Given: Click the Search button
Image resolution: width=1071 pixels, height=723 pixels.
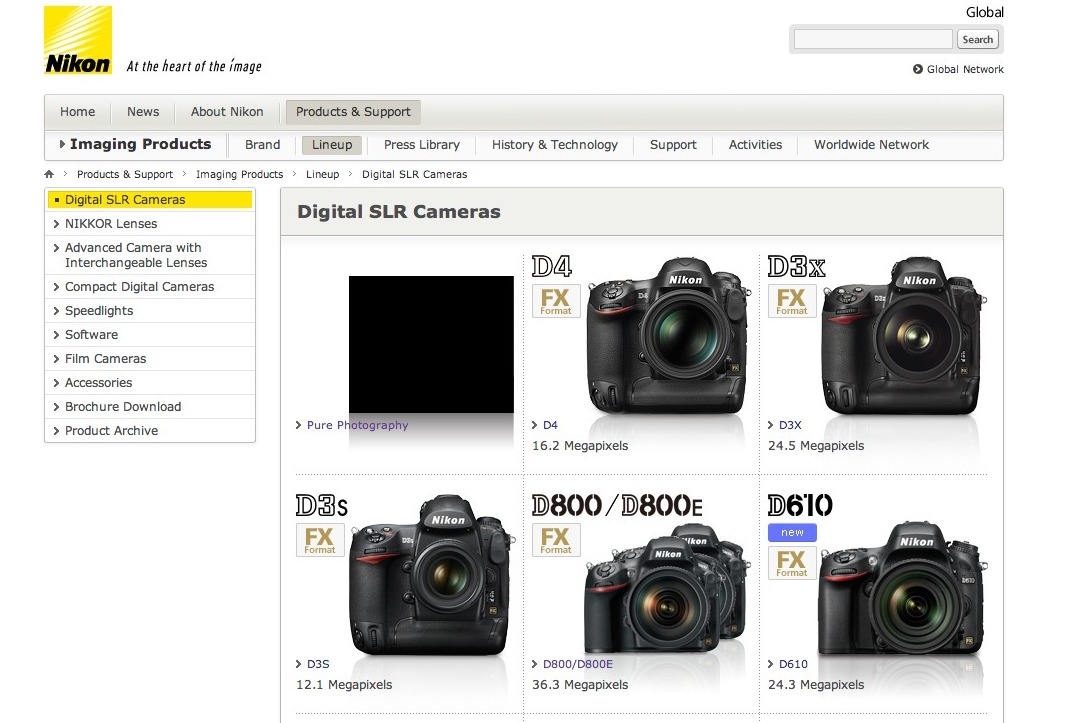Looking at the screenshot, I should [x=977, y=39].
